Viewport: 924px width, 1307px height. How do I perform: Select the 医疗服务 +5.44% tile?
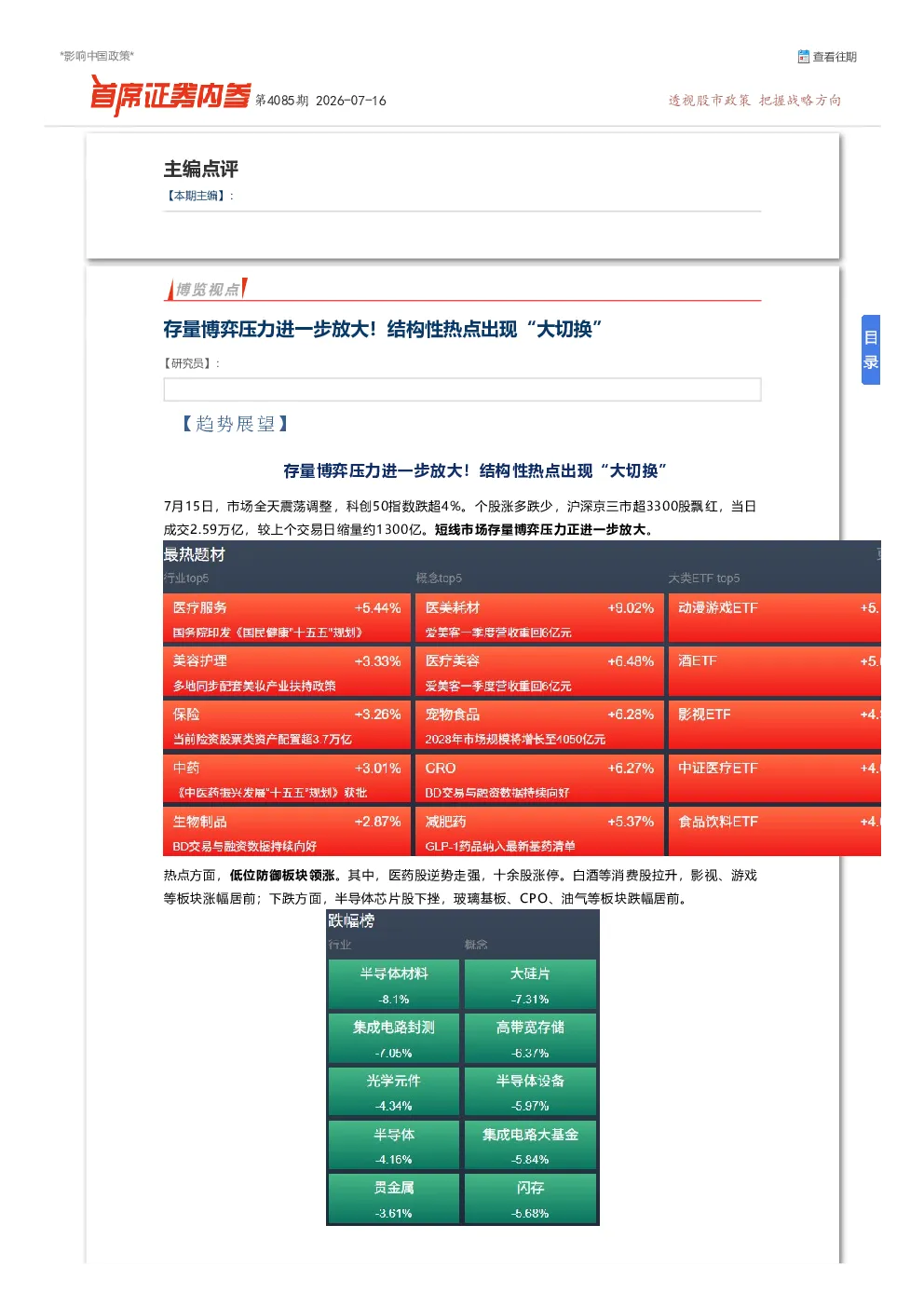coord(287,619)
